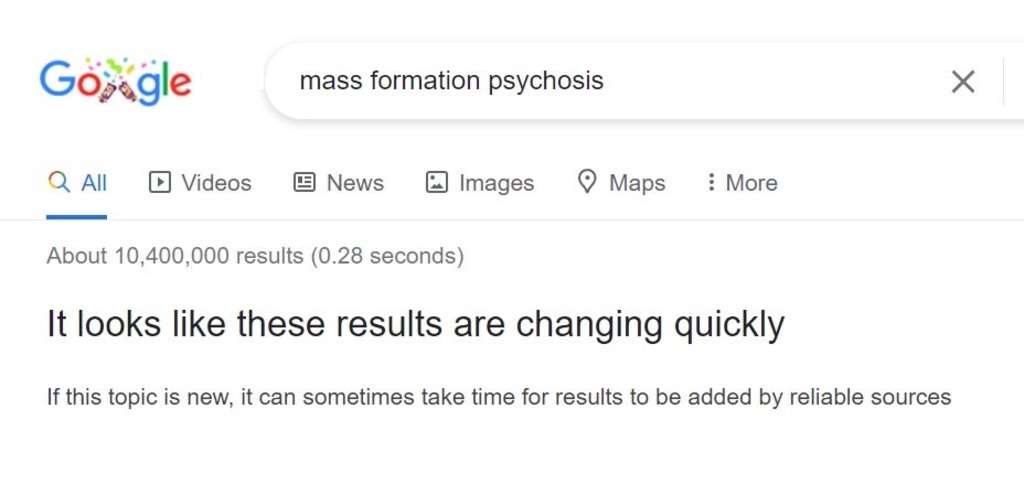
Task: Select the Images tab
Action: [496, 183]
